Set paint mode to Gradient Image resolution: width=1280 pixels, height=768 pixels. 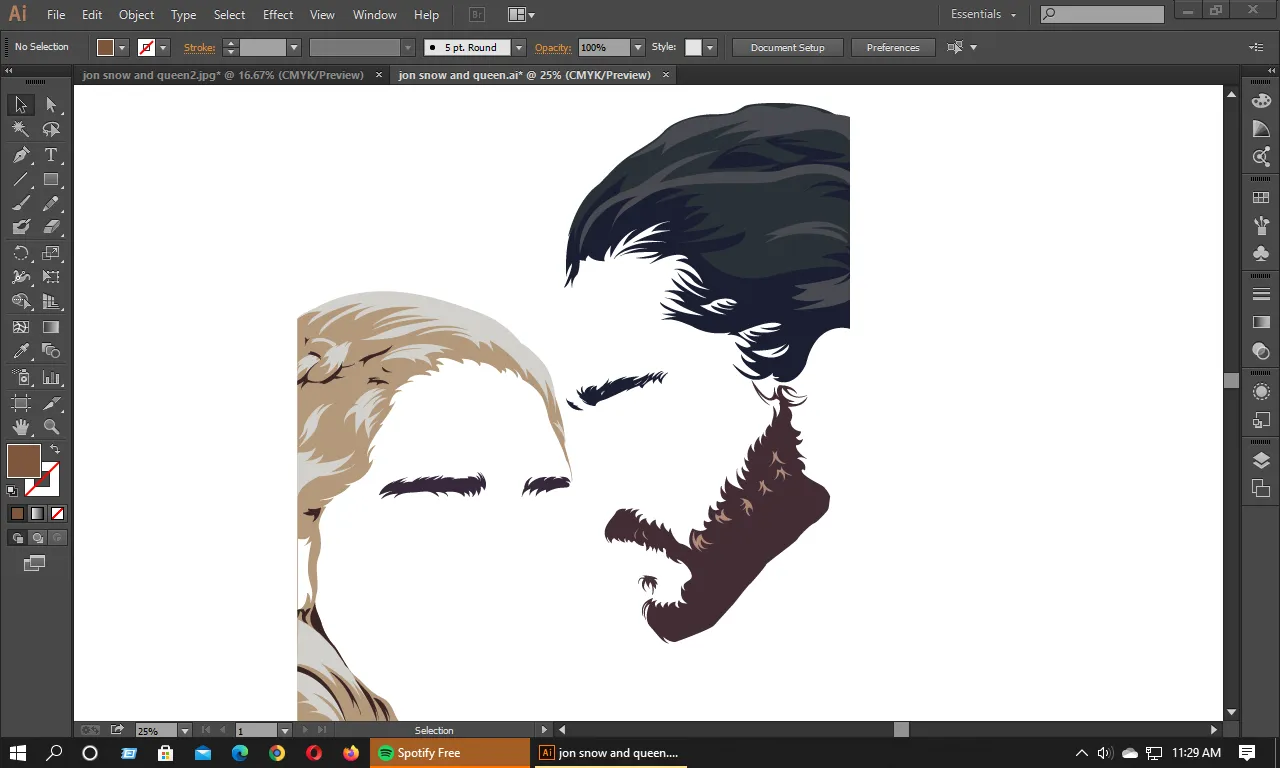[x=37, y=513]
